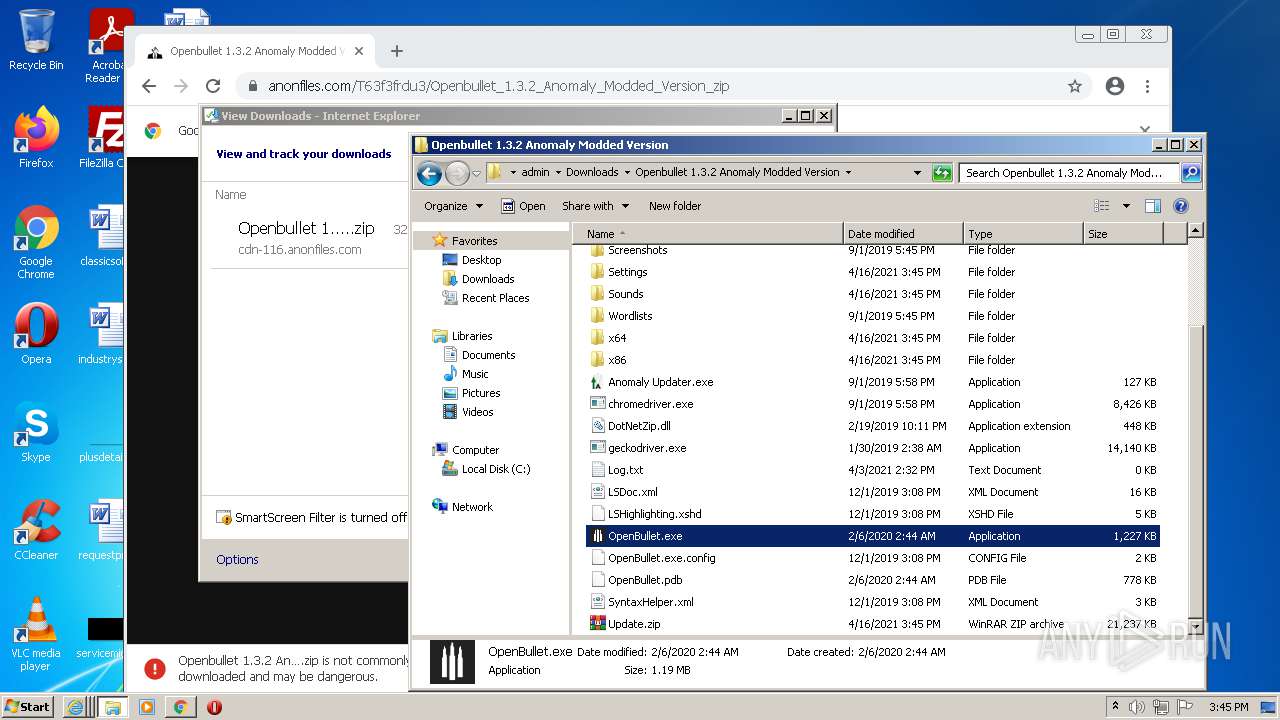The height and width of the screenshot is (720, 1280).
Task: Select the geckodriver.exe file row
Action: (873, 448)
